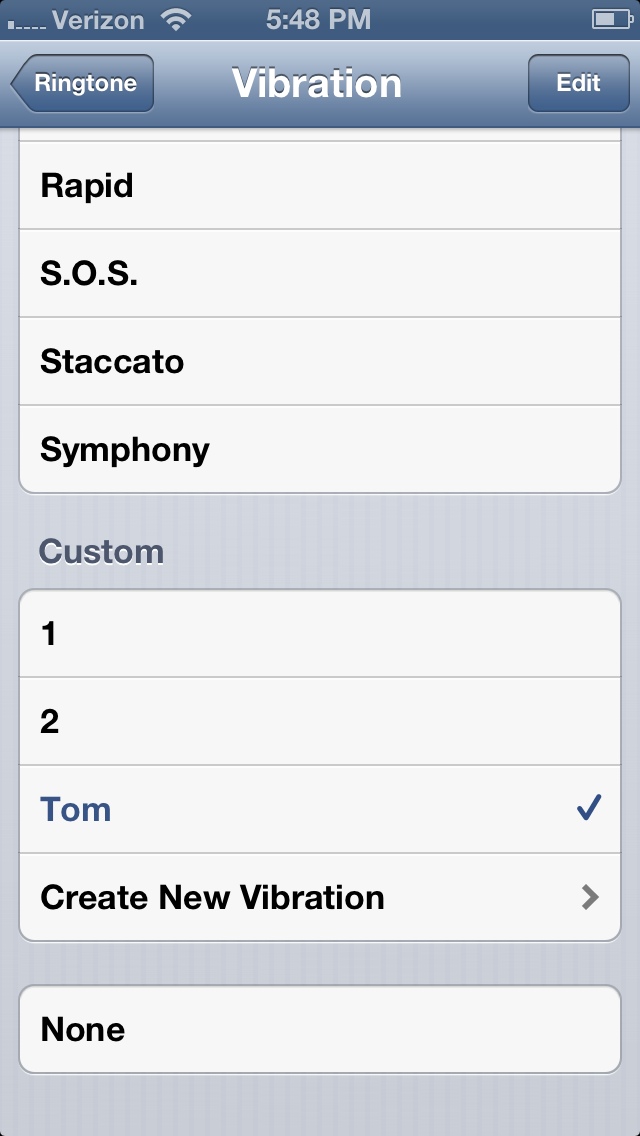Open Create New Vibration
This screenshot has width=640, height=1136.
pos(300,897)
